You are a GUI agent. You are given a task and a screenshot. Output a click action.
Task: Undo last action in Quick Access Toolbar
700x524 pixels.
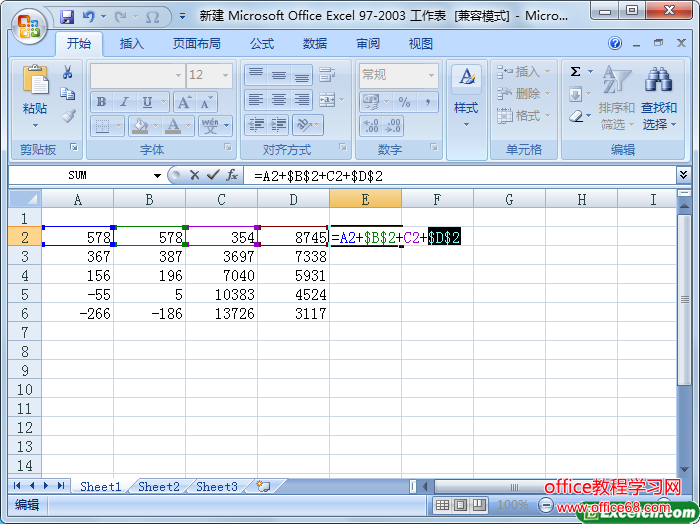[x=89, y=17]
